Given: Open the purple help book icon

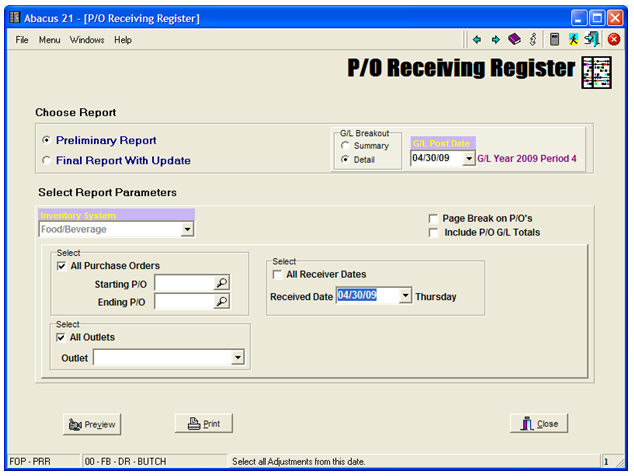Looking at the screenshot, I should click(514, 40).
